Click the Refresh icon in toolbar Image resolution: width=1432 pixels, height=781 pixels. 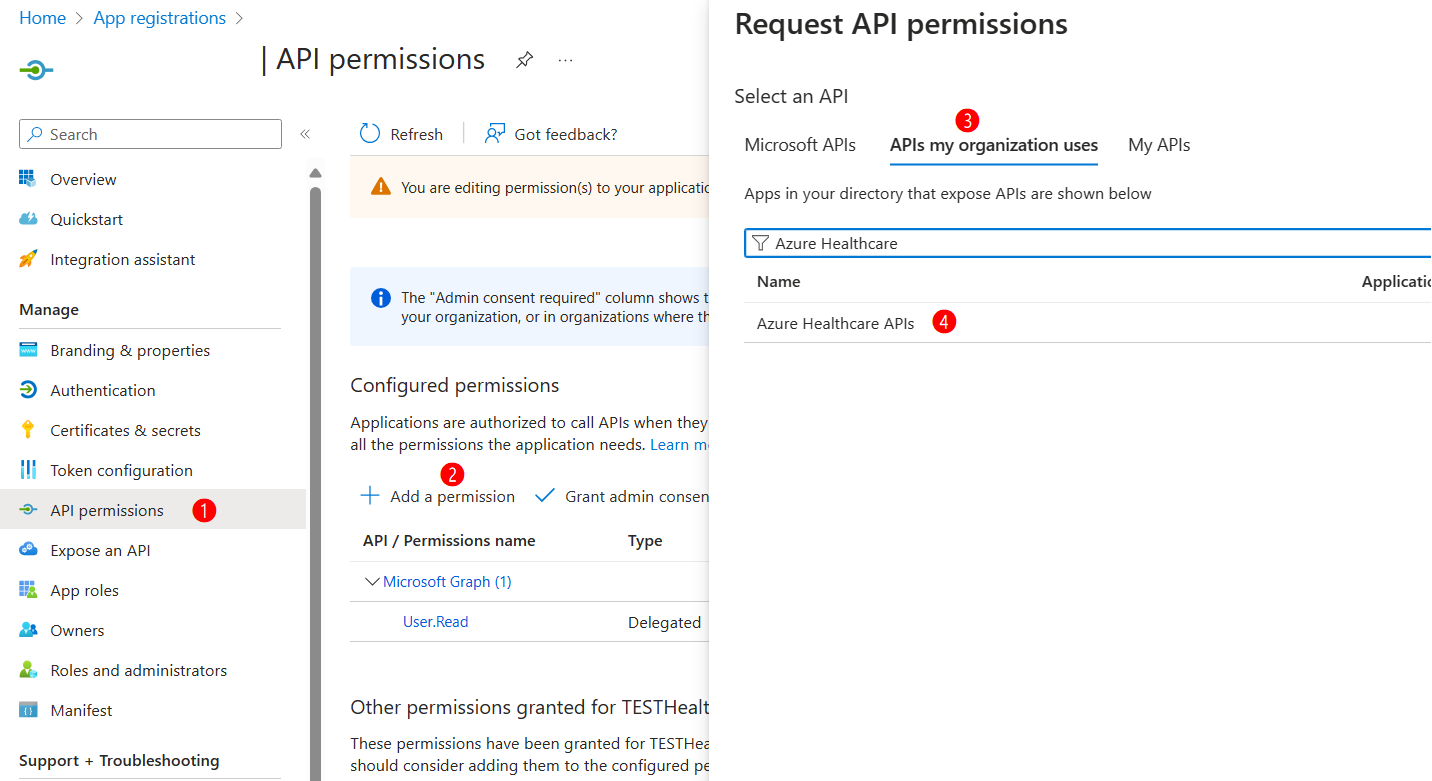point(370,134)
